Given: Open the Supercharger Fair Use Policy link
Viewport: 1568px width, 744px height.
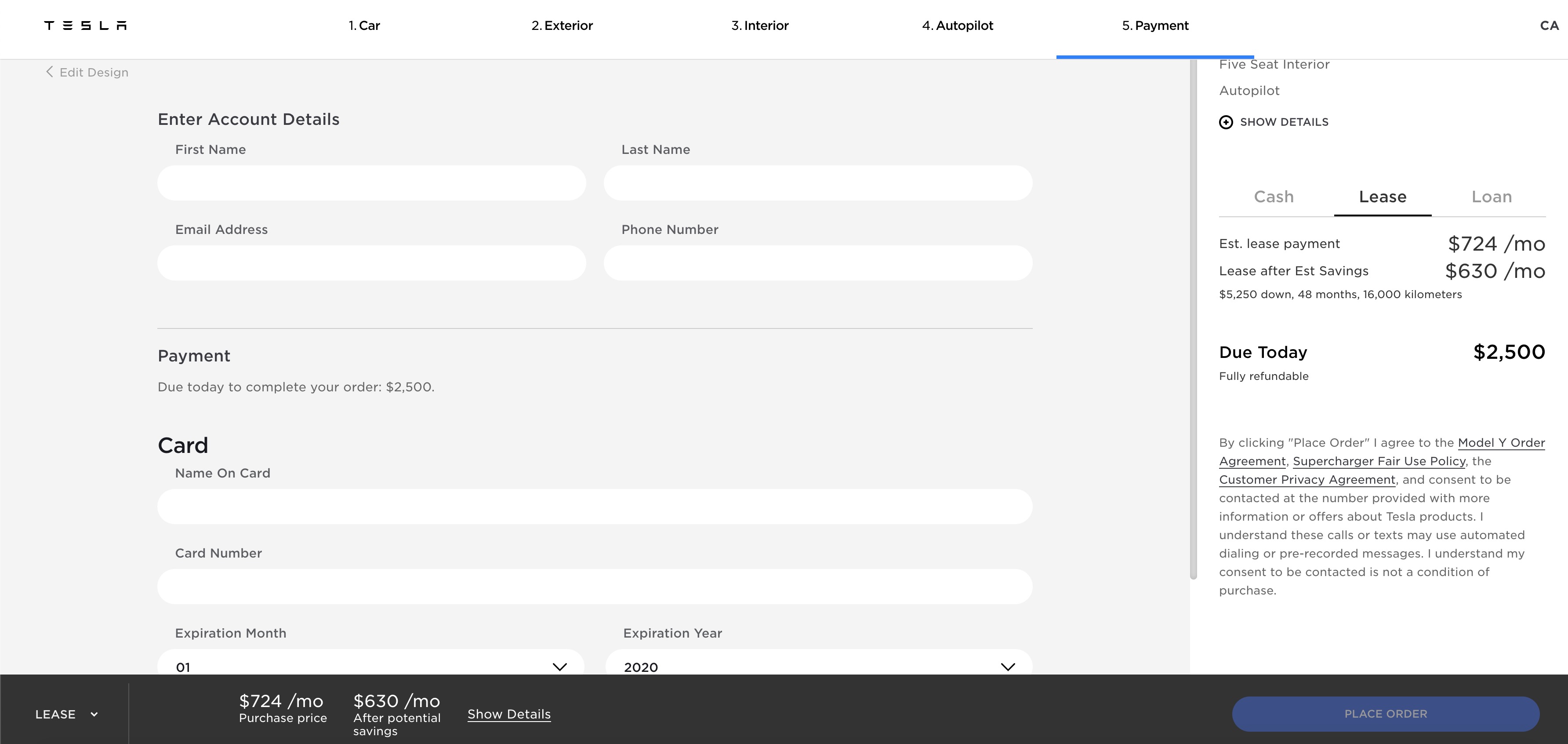Looking at the screenshot, I should 1379,462.
